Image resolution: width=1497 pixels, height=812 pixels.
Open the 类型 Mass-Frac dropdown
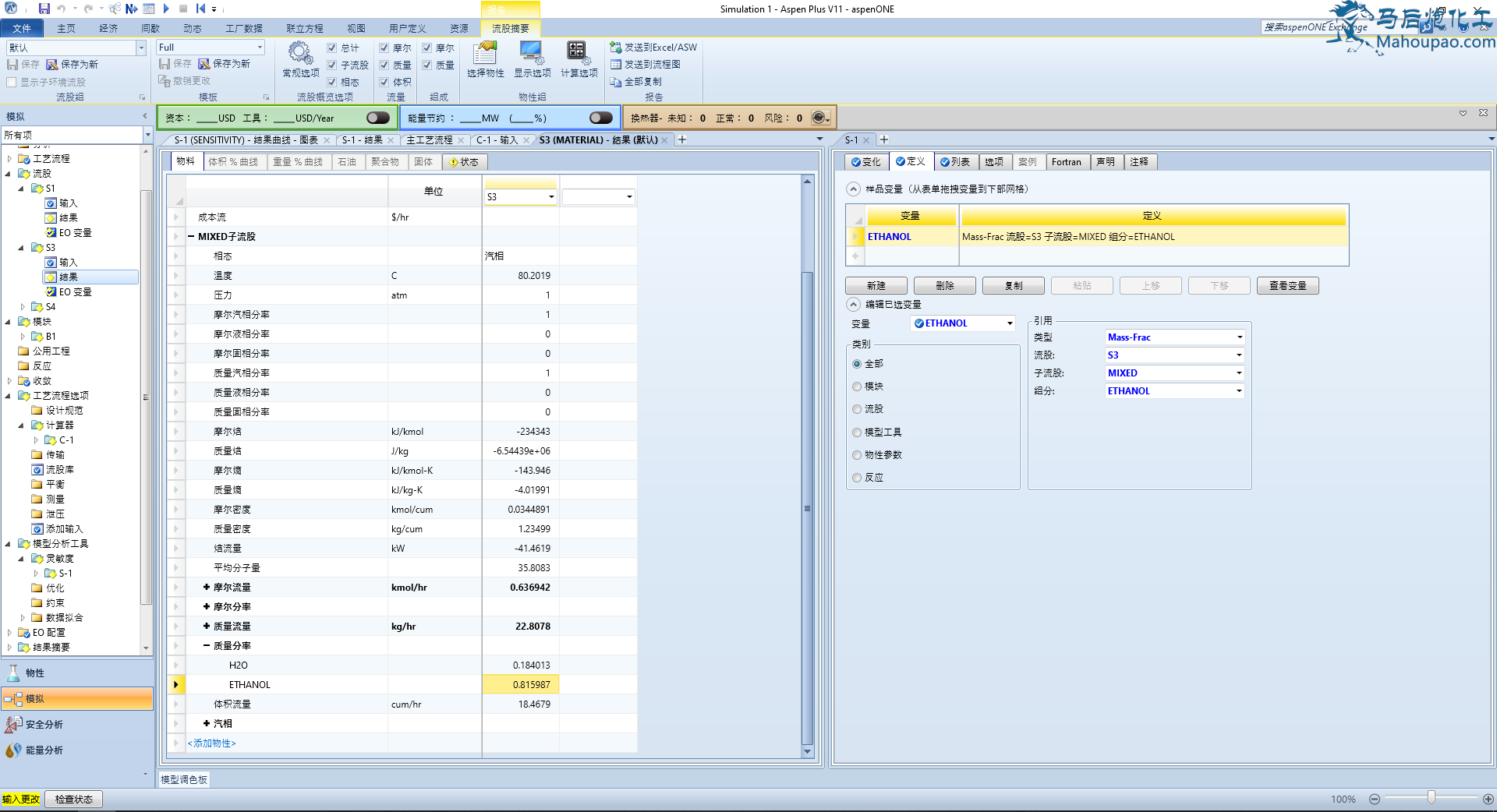tap(1239, 337)
